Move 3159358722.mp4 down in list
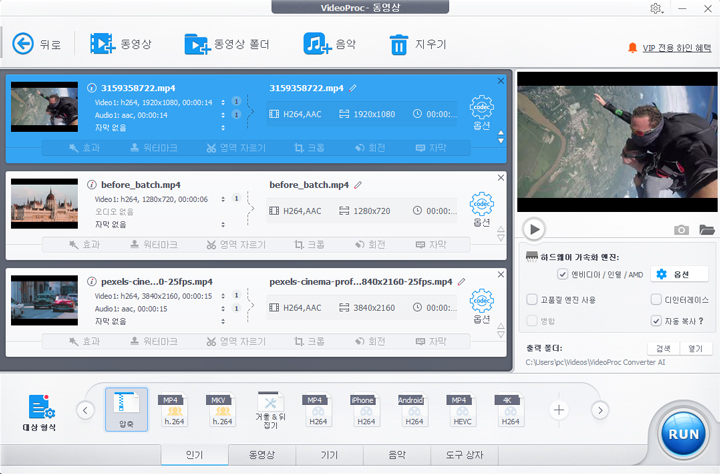This screenshot has height=474, width=720. [x=501, y=141]
